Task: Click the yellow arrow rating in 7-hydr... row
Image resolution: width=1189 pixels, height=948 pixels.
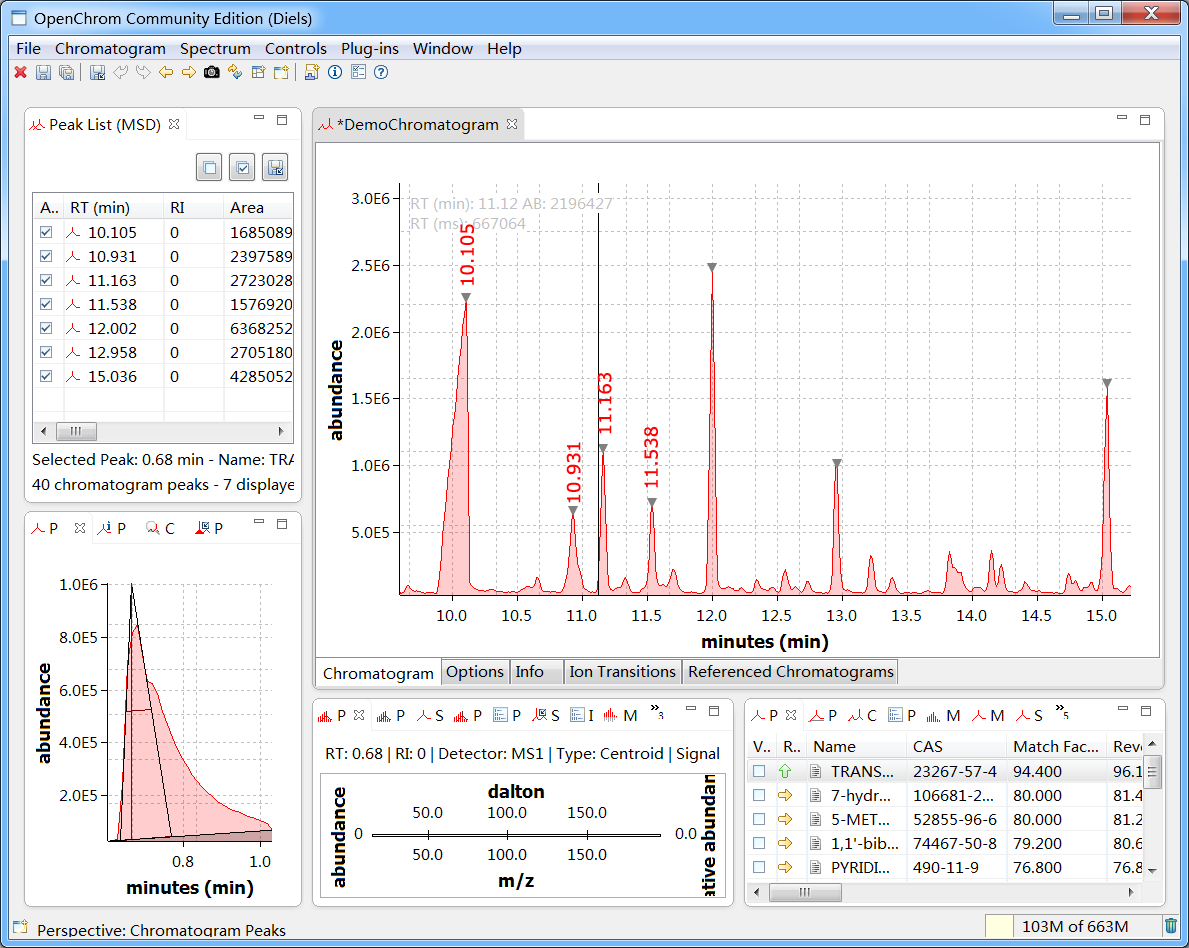Action: click(785, 795)
